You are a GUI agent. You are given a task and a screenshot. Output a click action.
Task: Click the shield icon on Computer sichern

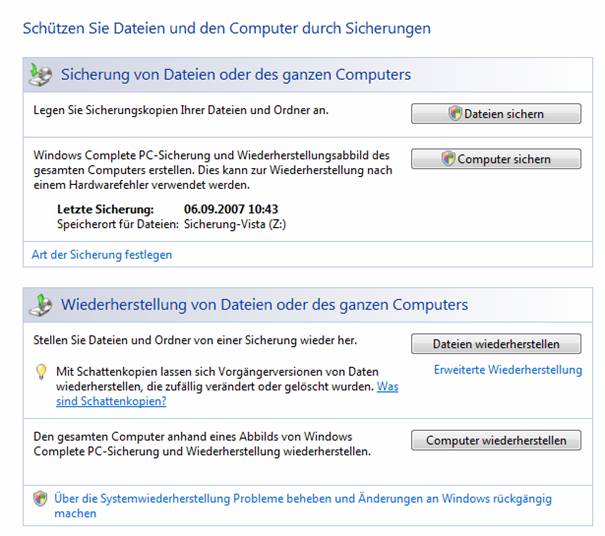[x=448, y=159]
